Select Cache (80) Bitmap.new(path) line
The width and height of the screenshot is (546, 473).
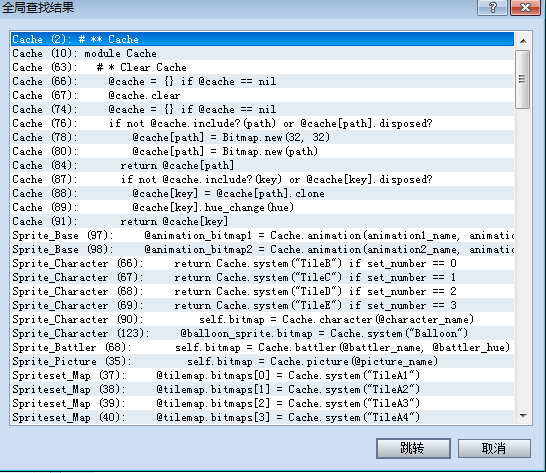pos(262,151)
